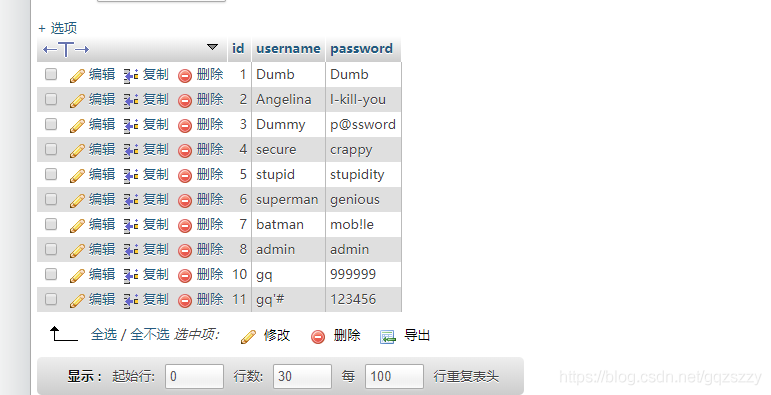Image resolution: width=771 pixels, height=395 pixels.
Task: Click the copy icon for Dummy row
Action: 130,126
